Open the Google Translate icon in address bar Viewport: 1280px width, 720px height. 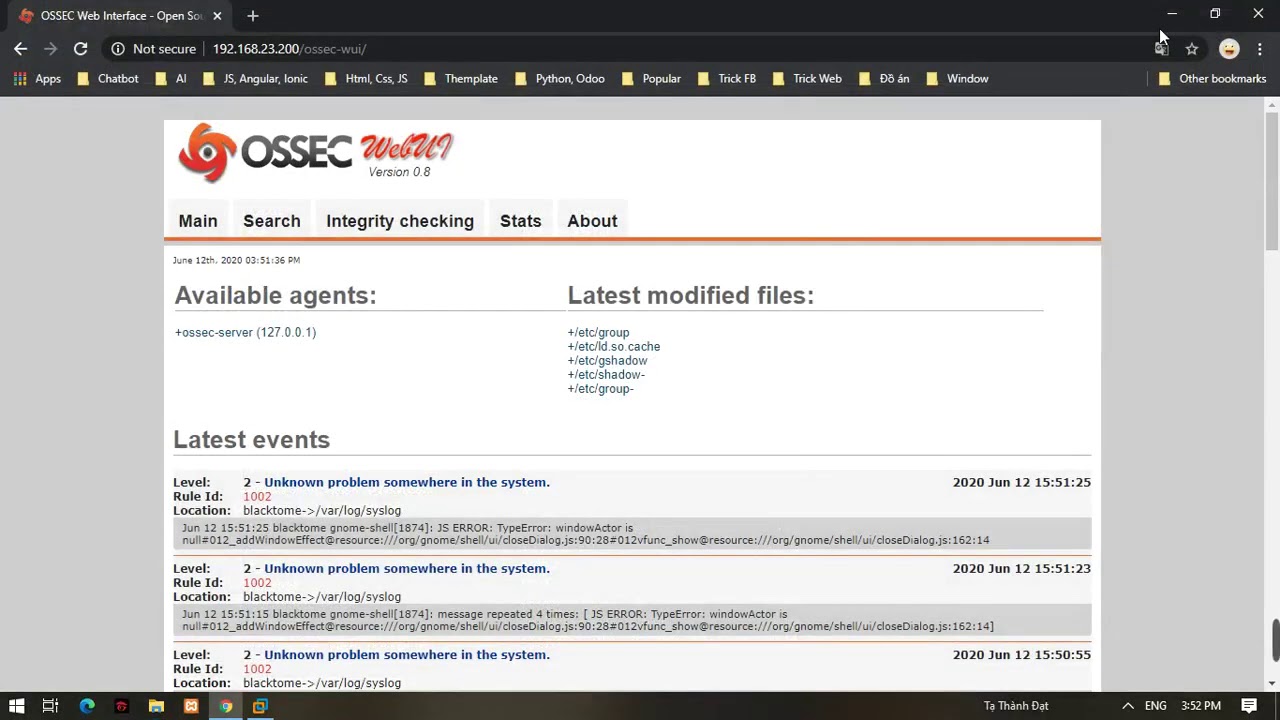[x=1161, y=49]
